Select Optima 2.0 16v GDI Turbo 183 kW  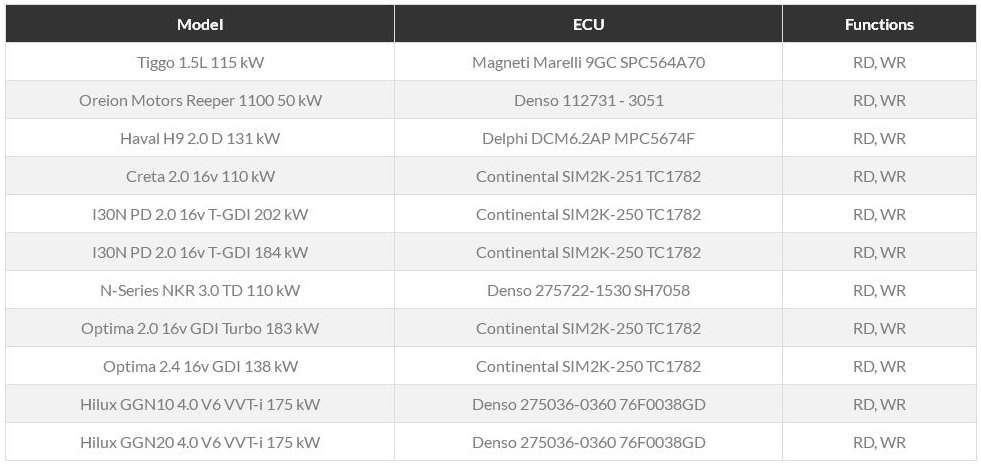200,328
